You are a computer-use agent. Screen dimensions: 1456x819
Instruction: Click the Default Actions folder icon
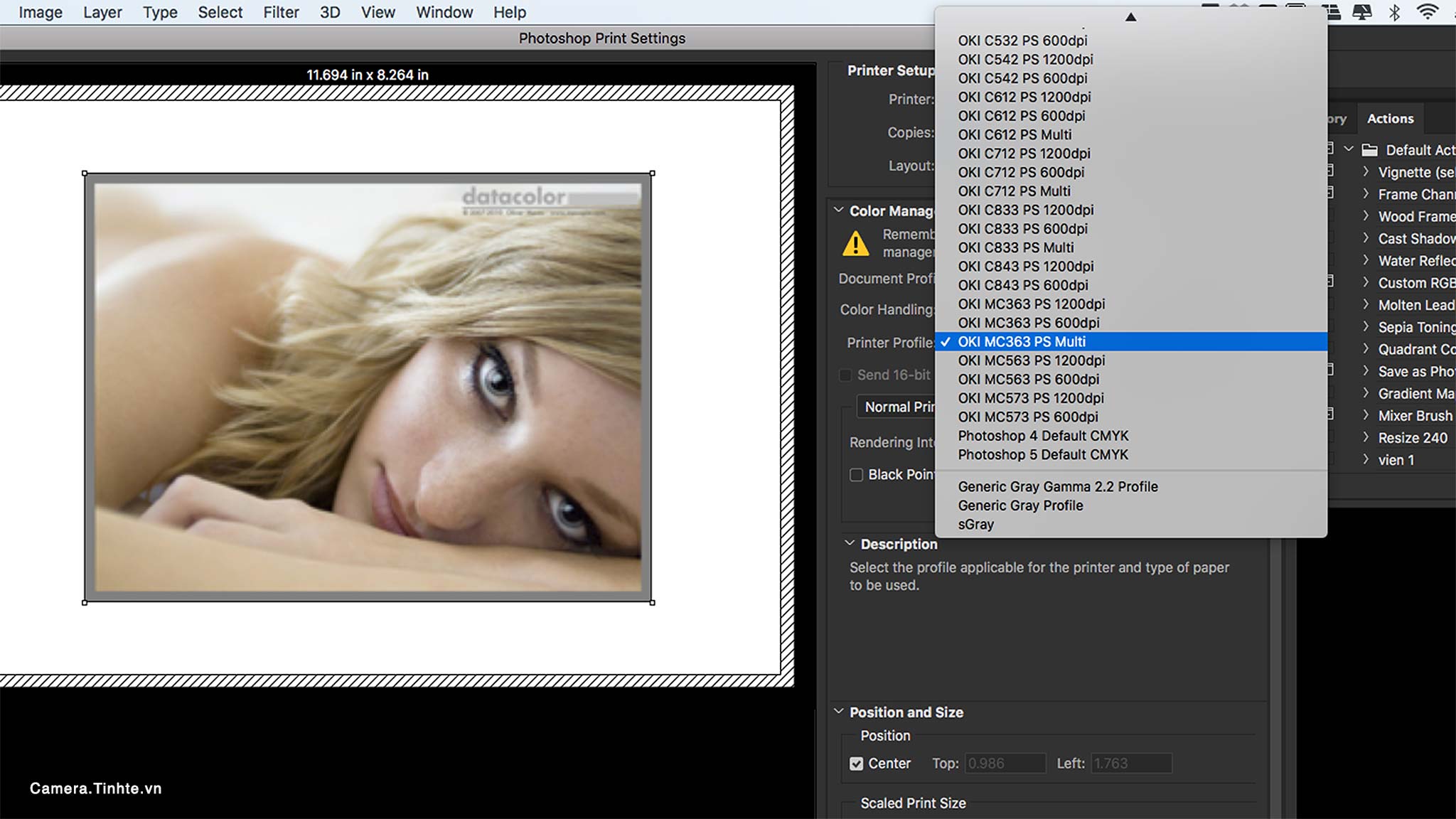click(x=1370, y=150)
